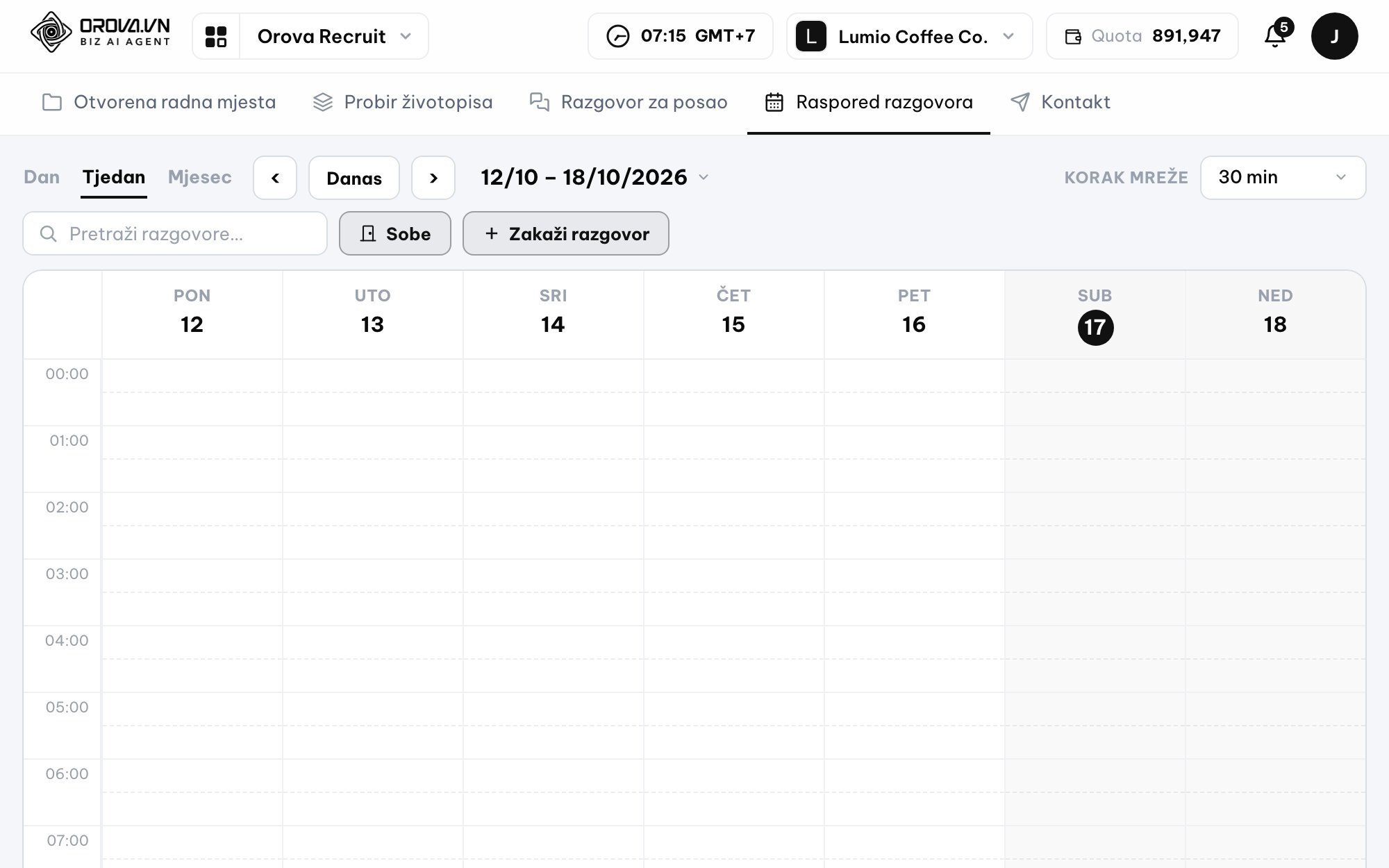The height and width of the screenshot is (868, 1389).
Task: Open the apps grid icon
Action: click(x=216, y=36)
